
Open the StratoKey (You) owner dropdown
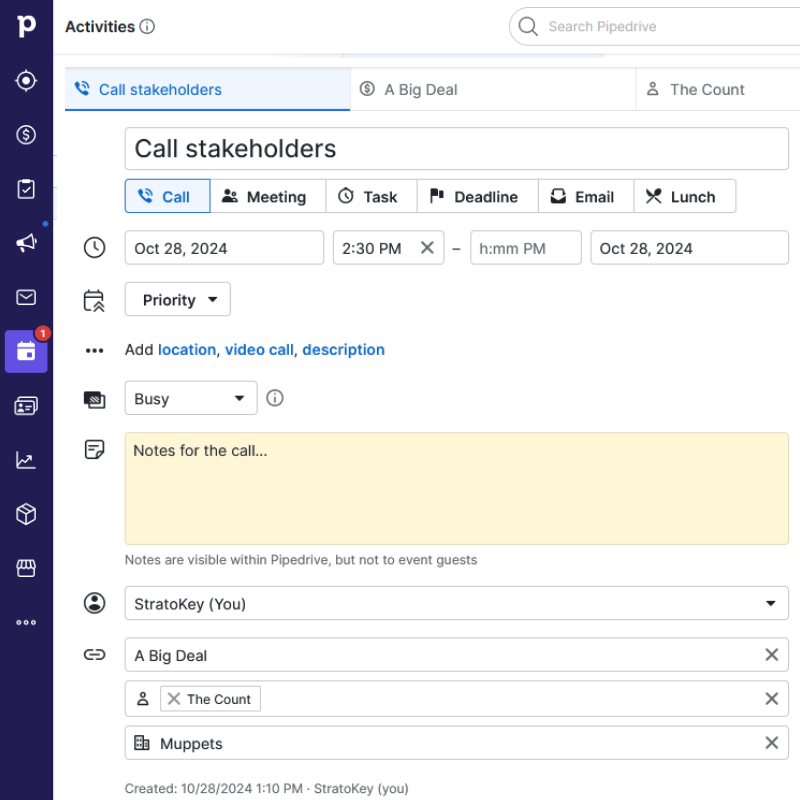pos(457,604)
